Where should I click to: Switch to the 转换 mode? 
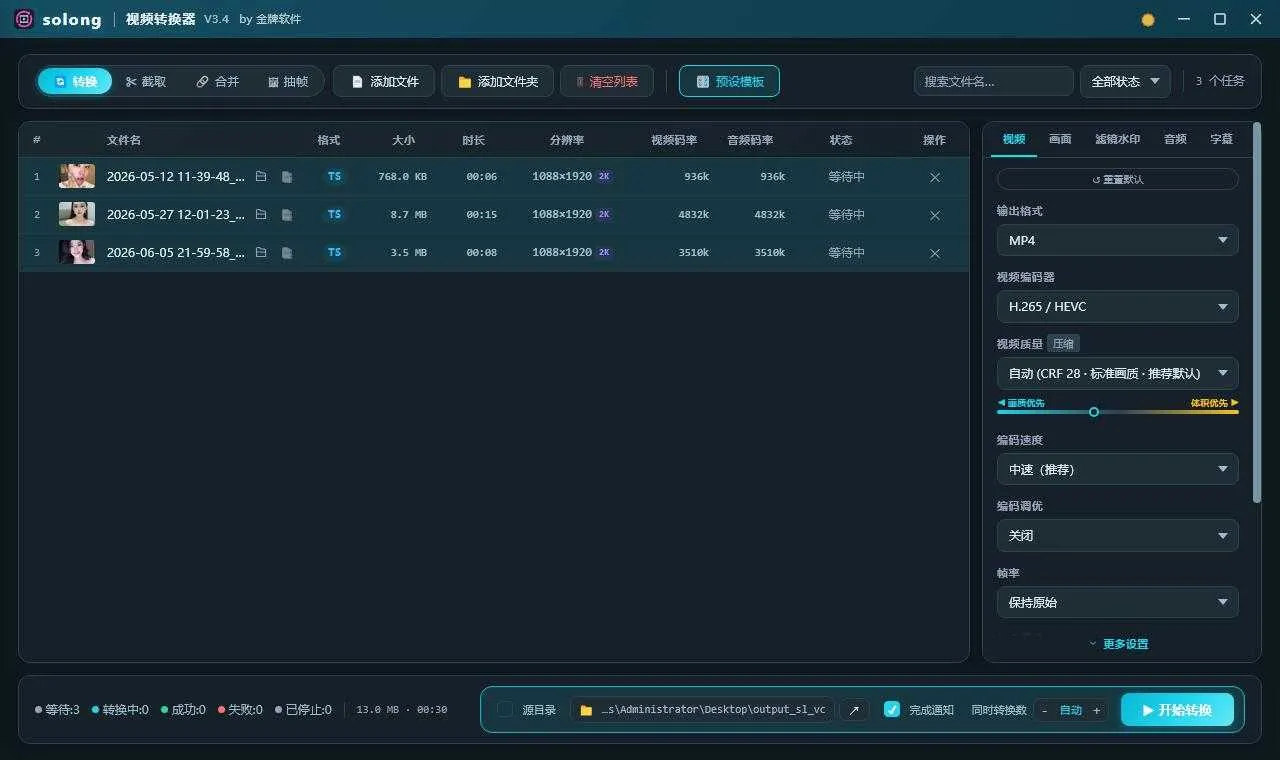tap(75, 81)
